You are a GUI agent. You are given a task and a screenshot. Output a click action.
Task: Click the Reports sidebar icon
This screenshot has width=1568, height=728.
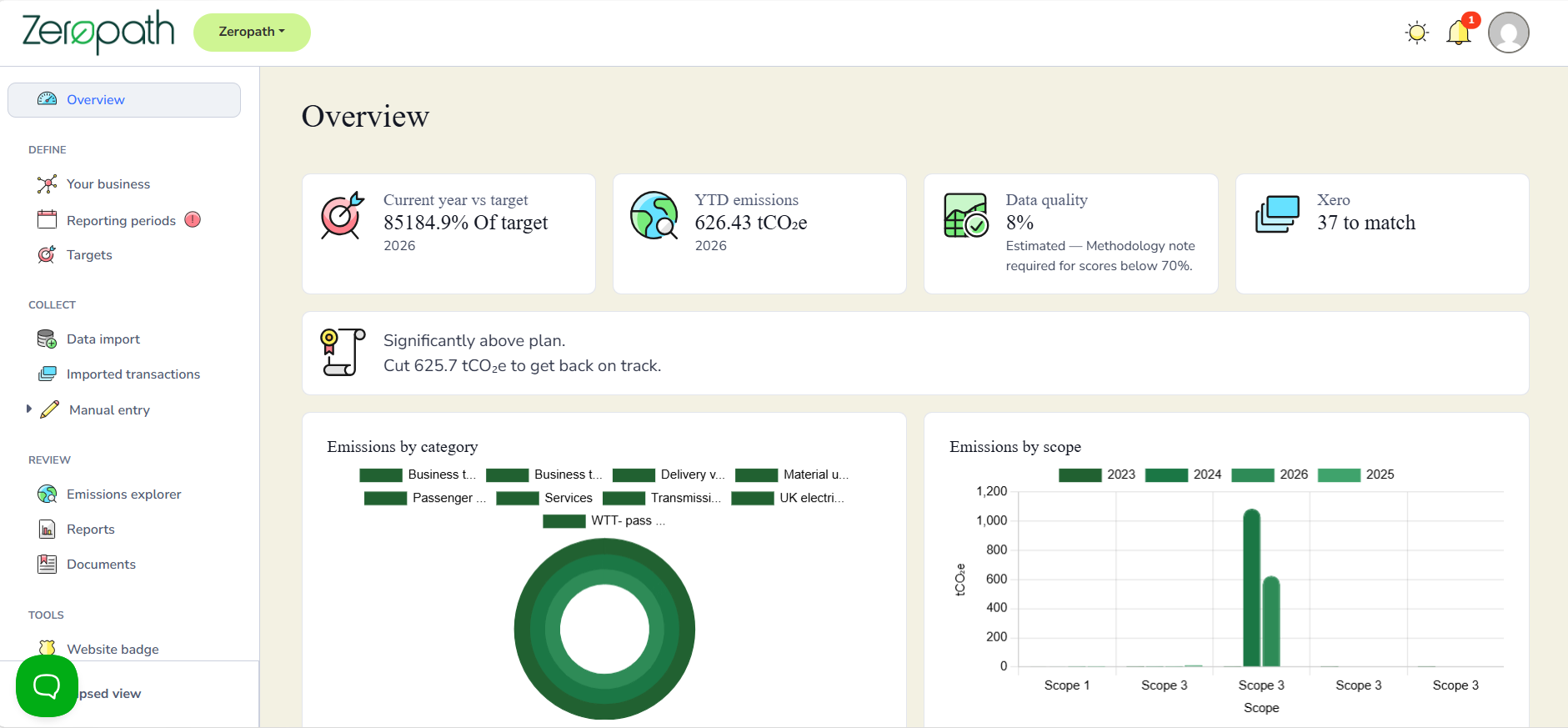48,529
